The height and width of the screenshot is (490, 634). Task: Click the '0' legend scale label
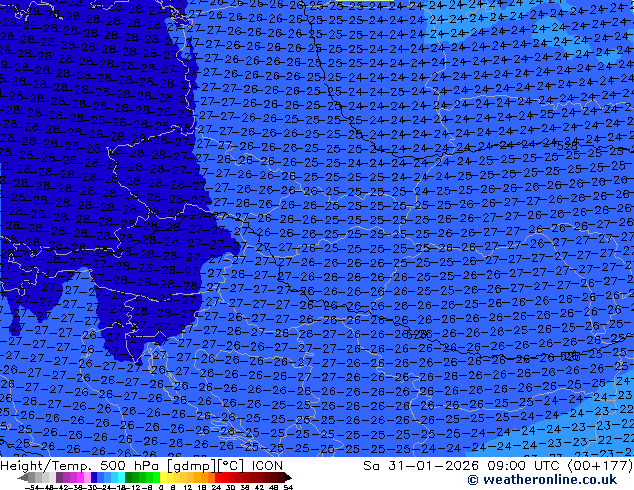coord(161,488)
